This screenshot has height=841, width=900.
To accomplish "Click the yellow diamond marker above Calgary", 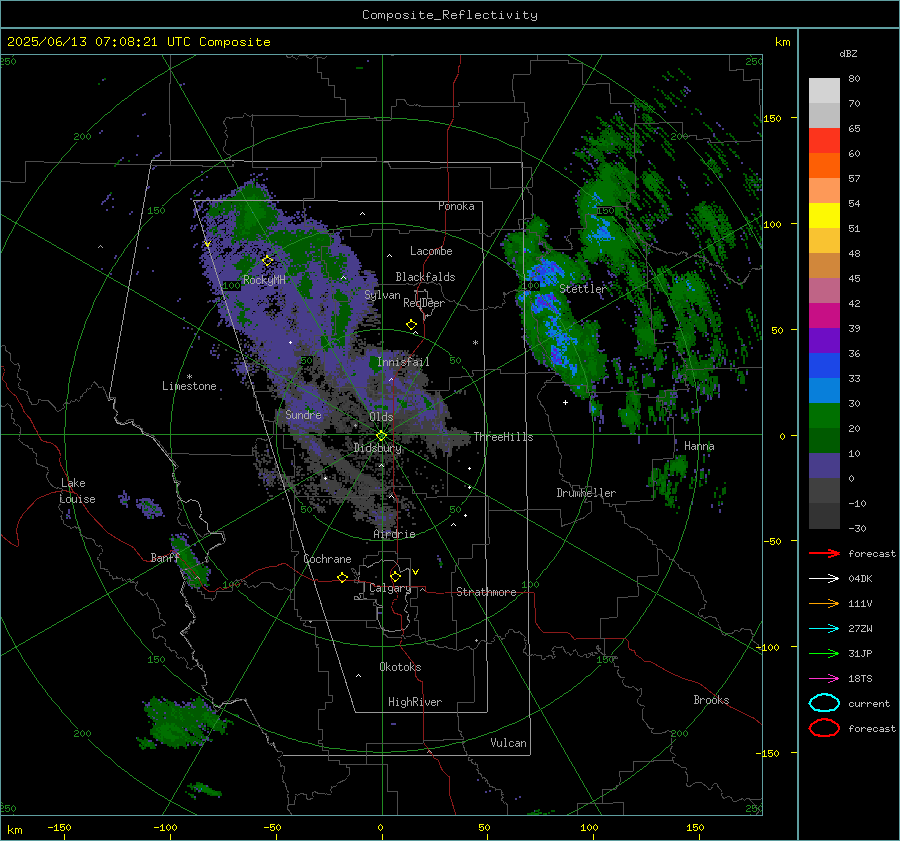I will tap(395, 576).
